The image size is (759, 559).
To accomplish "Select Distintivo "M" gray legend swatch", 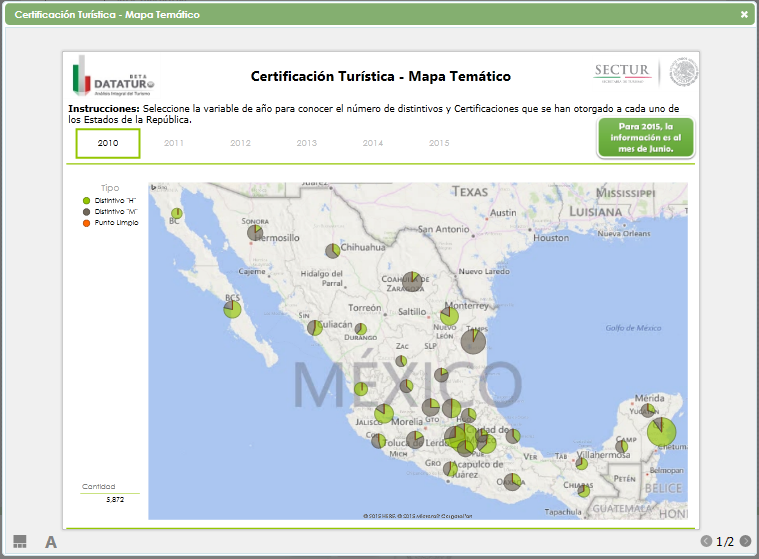I will point(87,212).
